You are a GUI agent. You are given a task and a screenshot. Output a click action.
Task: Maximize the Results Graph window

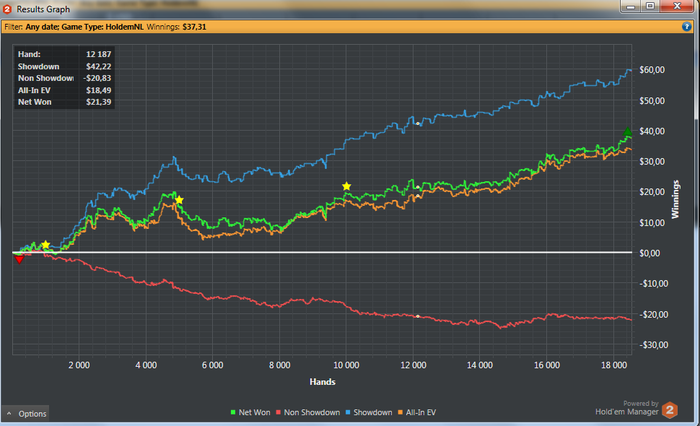point(650,6)
